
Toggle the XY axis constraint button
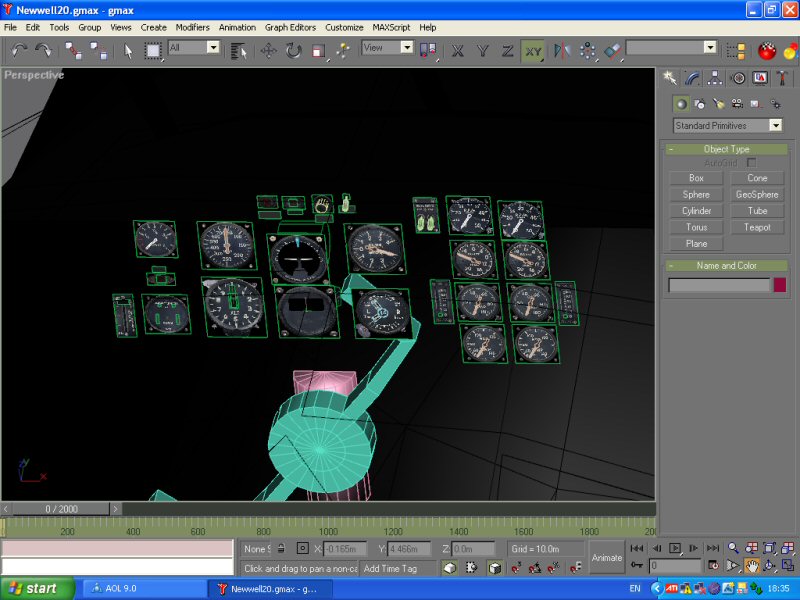tap(532, 49)
